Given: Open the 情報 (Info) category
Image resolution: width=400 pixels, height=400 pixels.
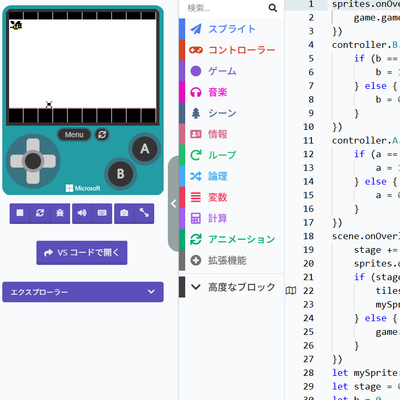Looking at the screenshot, I should pyautogui.click(x=232, y=134).
